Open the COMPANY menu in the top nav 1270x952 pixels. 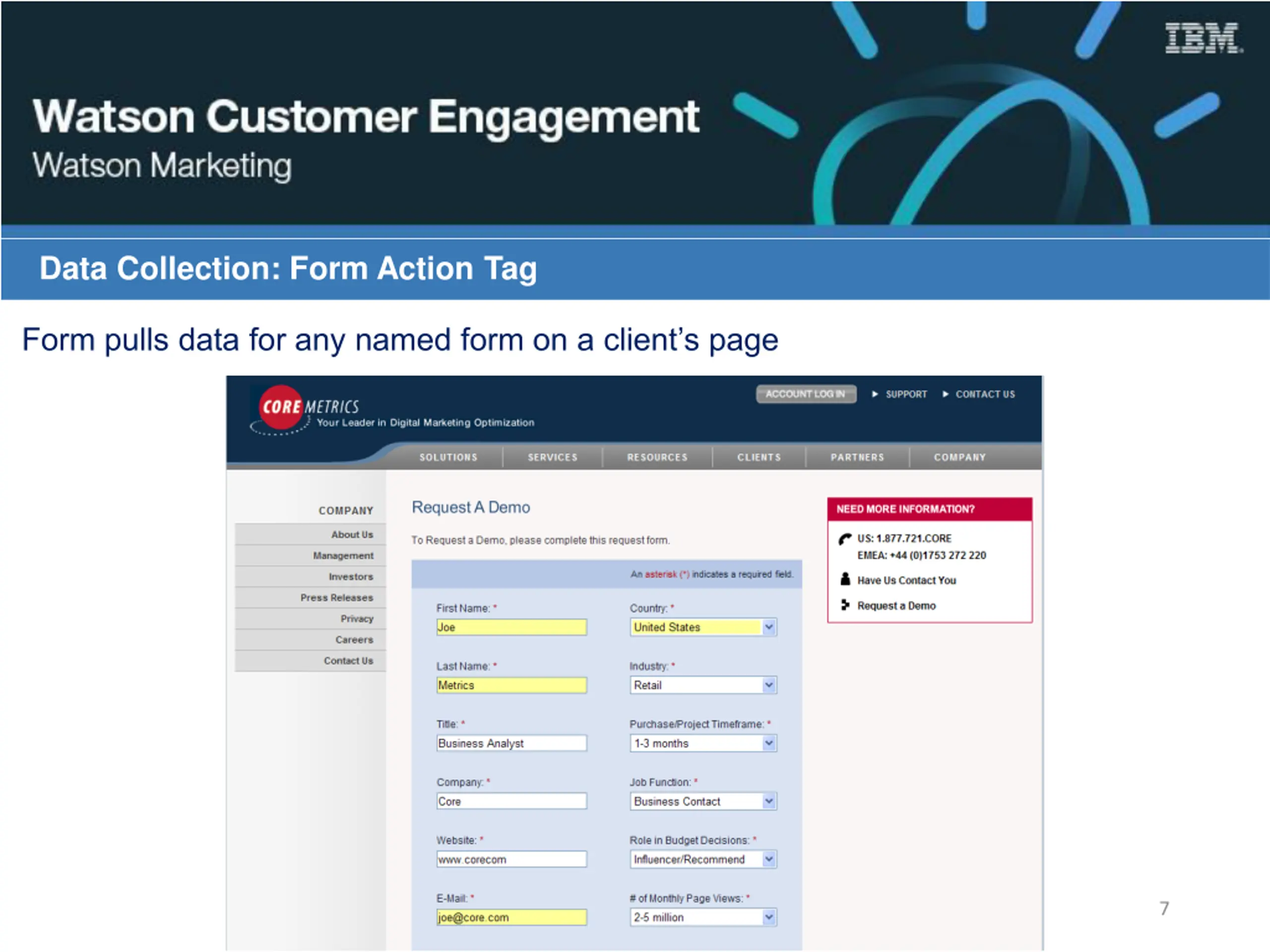(x=959, y=457)
